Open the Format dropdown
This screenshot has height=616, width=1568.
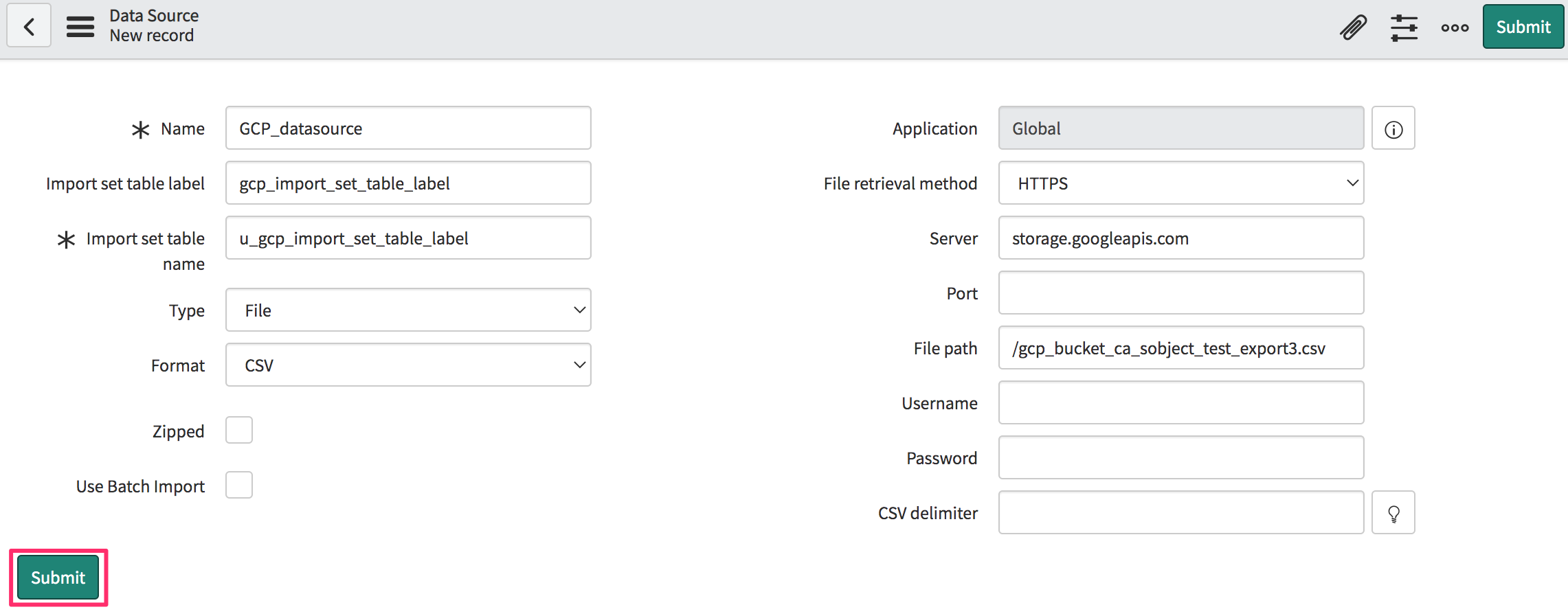408,365
